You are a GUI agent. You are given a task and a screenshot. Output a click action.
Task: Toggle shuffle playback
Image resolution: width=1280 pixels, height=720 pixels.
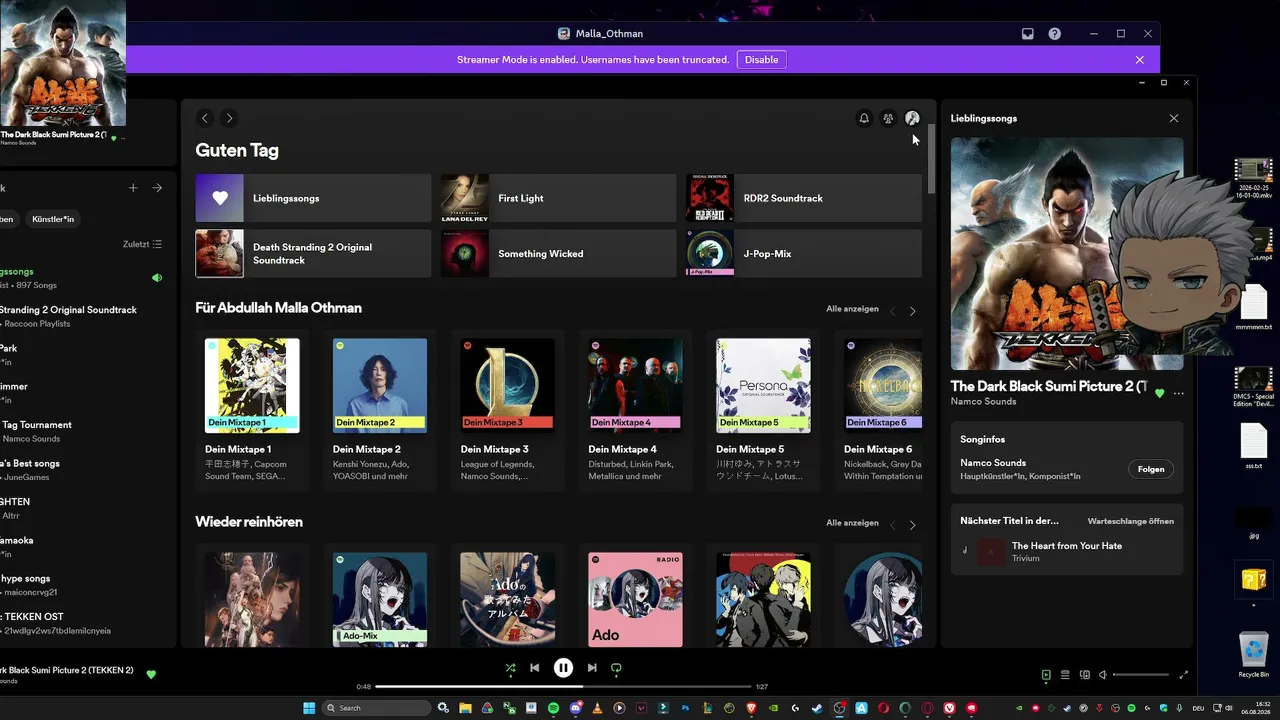point(510,668)
